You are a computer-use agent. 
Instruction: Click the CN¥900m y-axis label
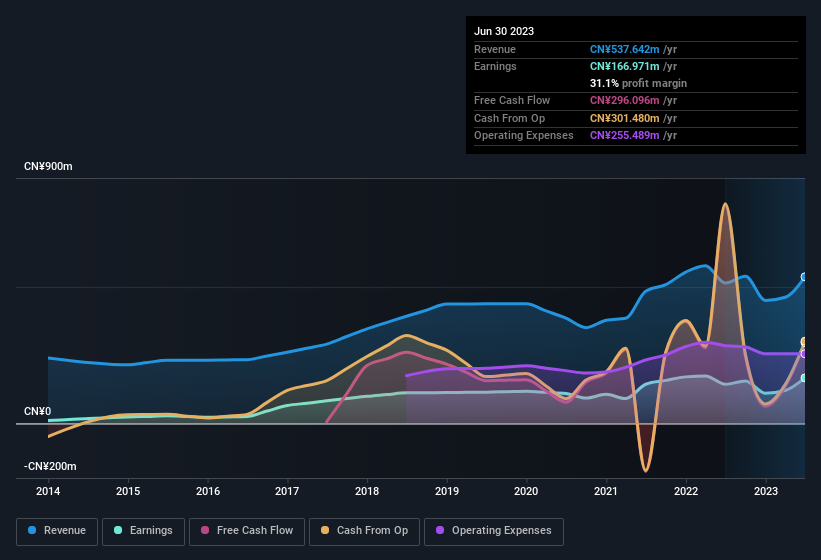48,166
